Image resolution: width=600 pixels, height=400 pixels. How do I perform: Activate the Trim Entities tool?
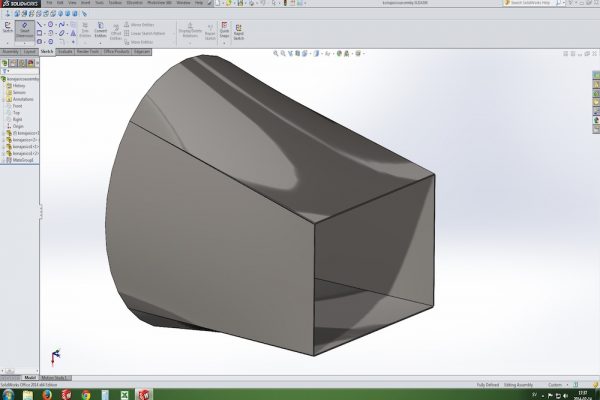click(86, 30)
